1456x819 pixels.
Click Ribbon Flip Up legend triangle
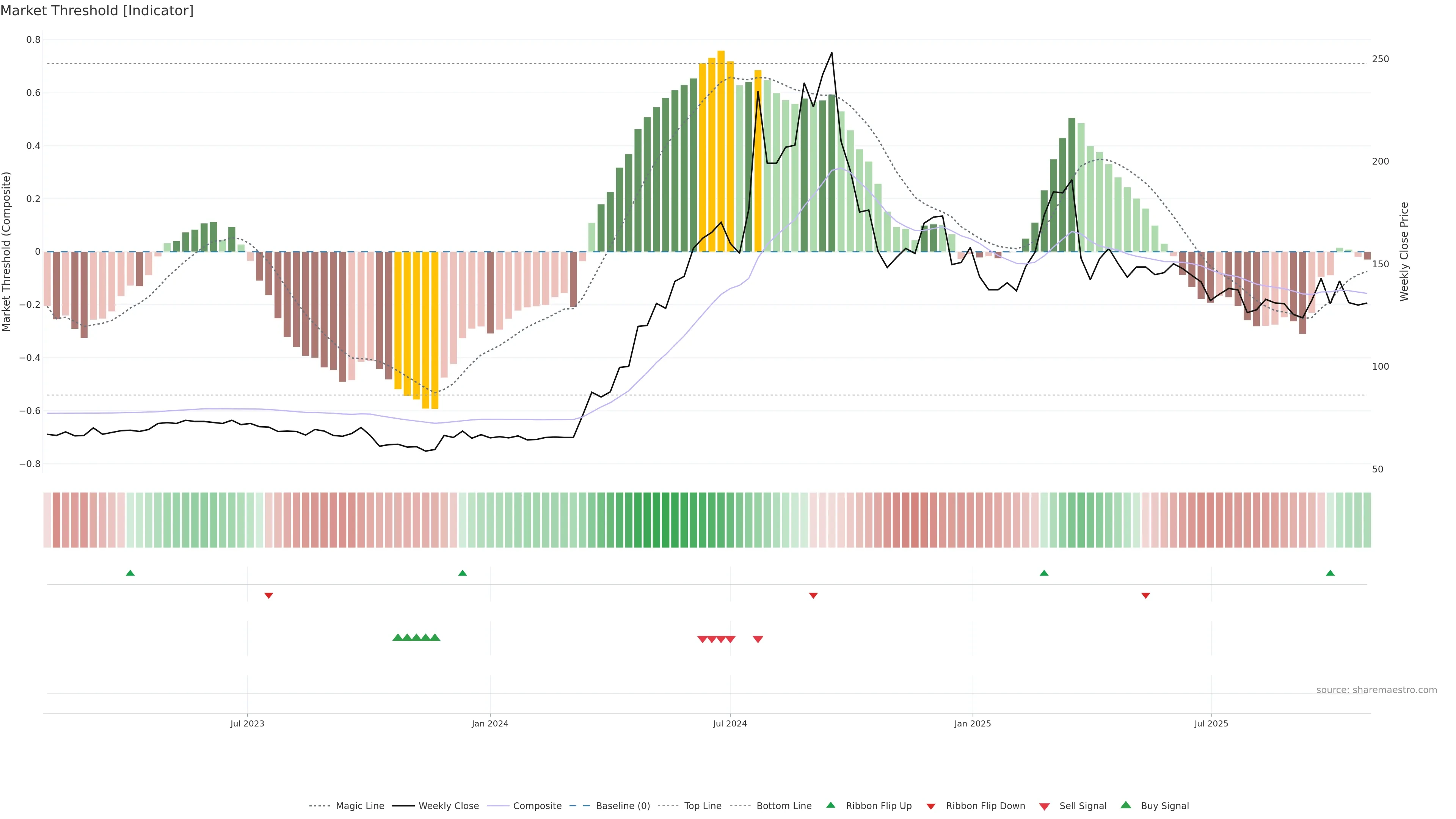(831, 805)
